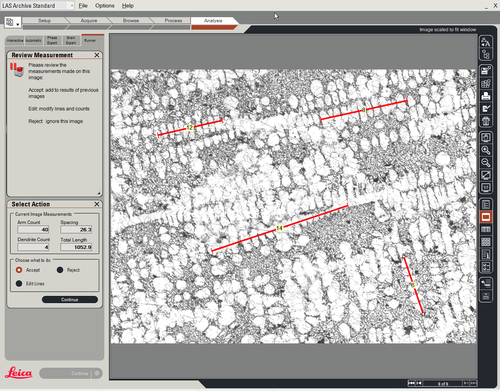
Task: Go to the next image in navigator
Action: [x=466, y=383]
